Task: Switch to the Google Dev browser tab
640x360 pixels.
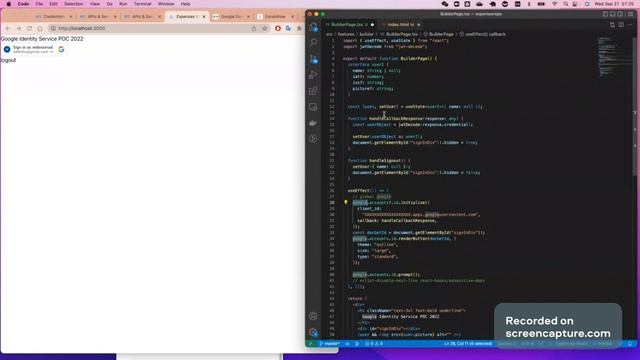Action: tap(231, 17)
